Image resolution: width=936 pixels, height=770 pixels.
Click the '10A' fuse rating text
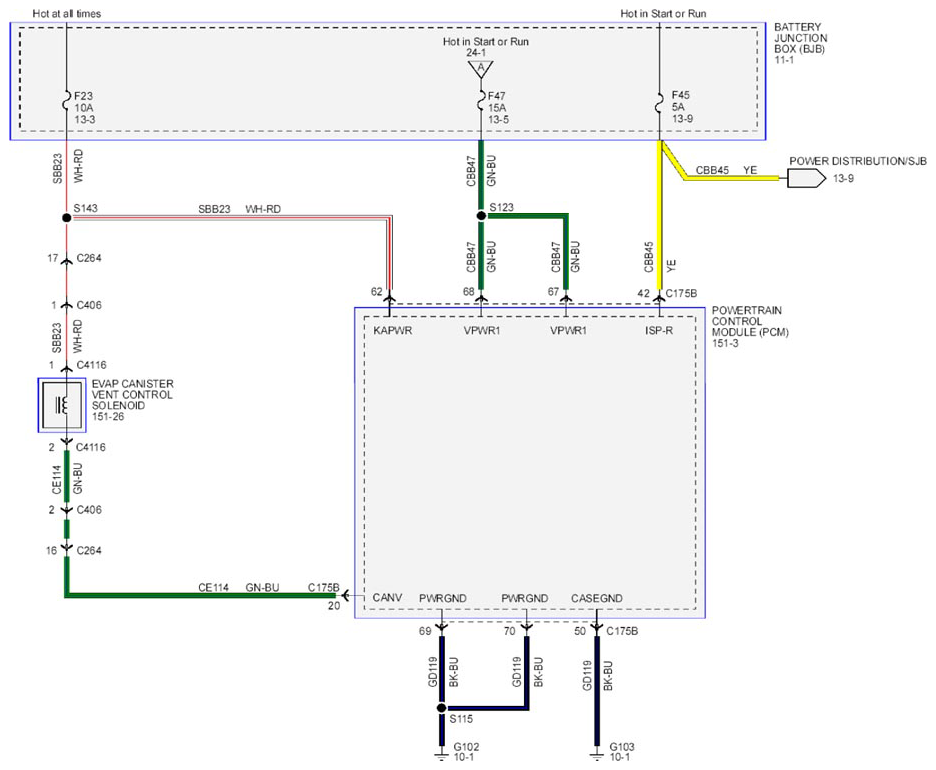click(84, 108)
